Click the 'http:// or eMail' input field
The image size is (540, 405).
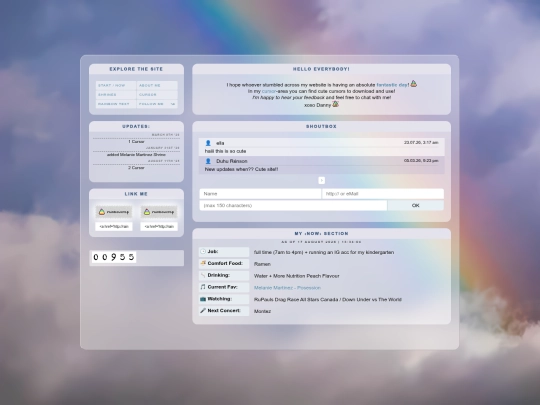pos(383,194)
